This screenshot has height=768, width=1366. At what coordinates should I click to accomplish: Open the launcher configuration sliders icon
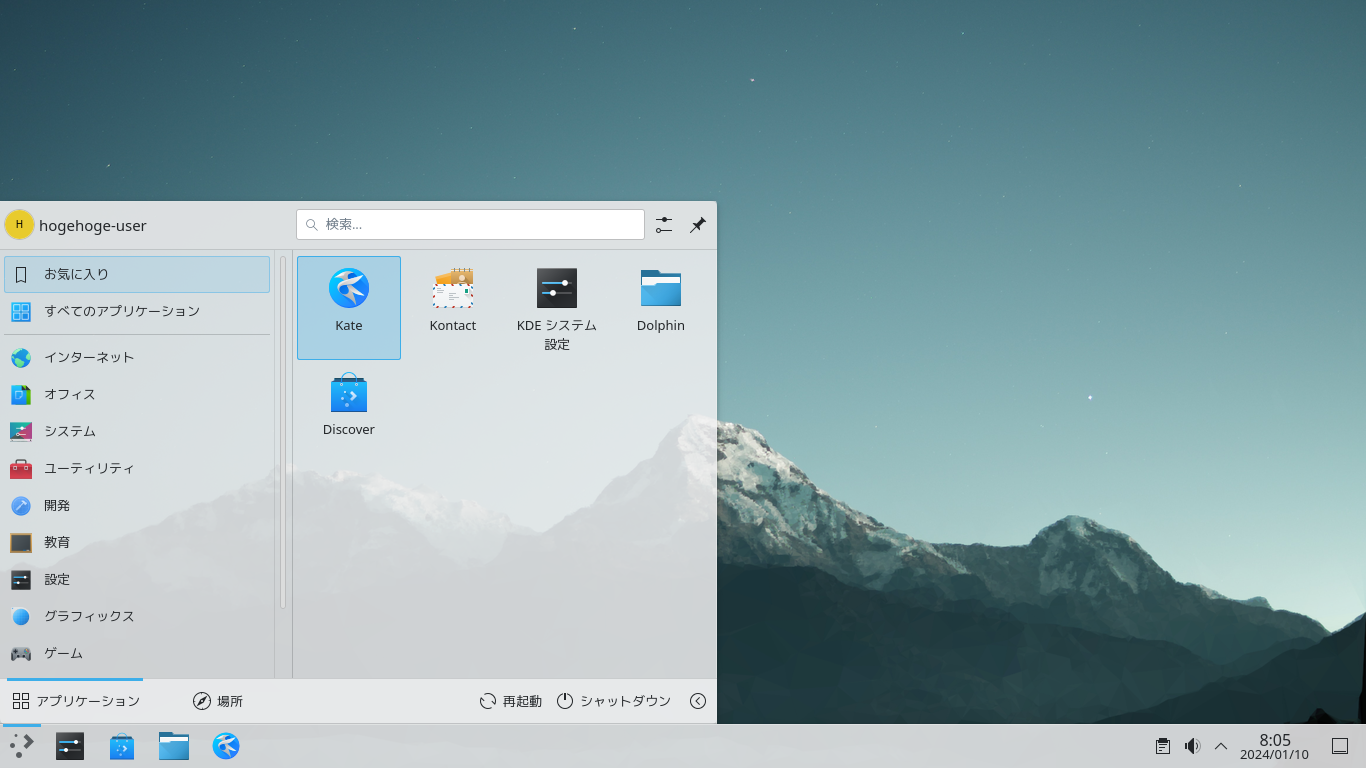(x=664, y=225)
